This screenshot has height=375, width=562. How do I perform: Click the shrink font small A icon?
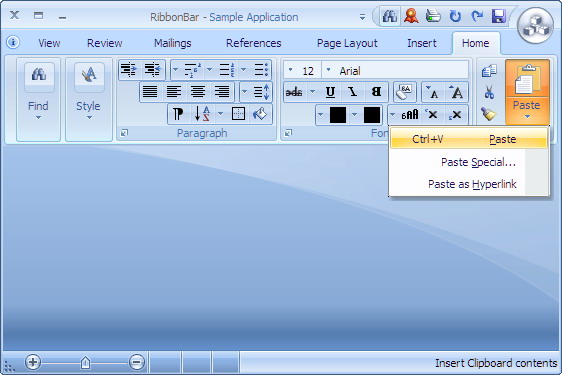click(432, 92)
